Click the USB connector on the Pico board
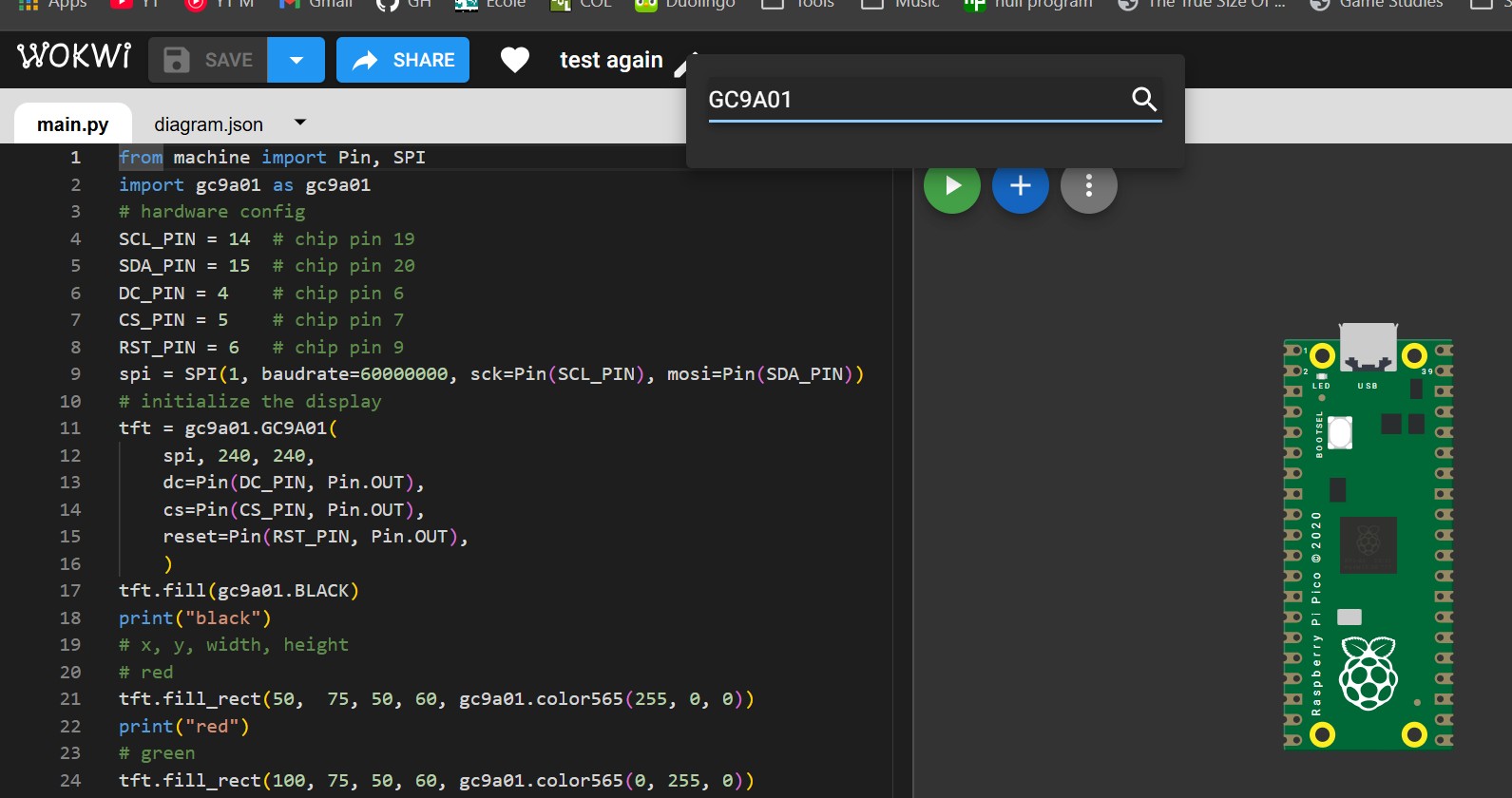The height and width of the screenshot is (798, 1512). 1368,345
